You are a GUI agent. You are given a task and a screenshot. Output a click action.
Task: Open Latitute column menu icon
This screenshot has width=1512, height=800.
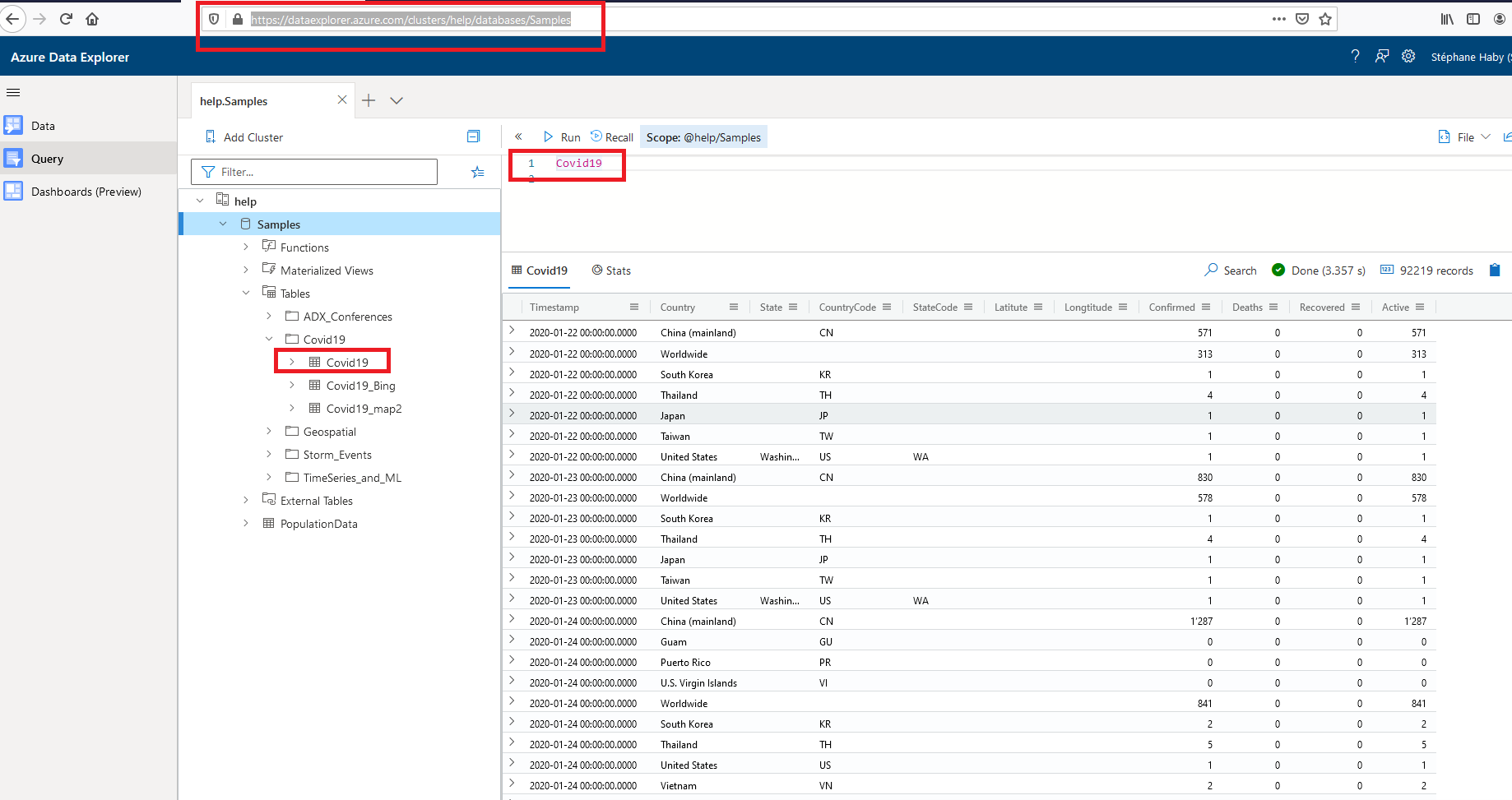click(x=1038, y=307)
